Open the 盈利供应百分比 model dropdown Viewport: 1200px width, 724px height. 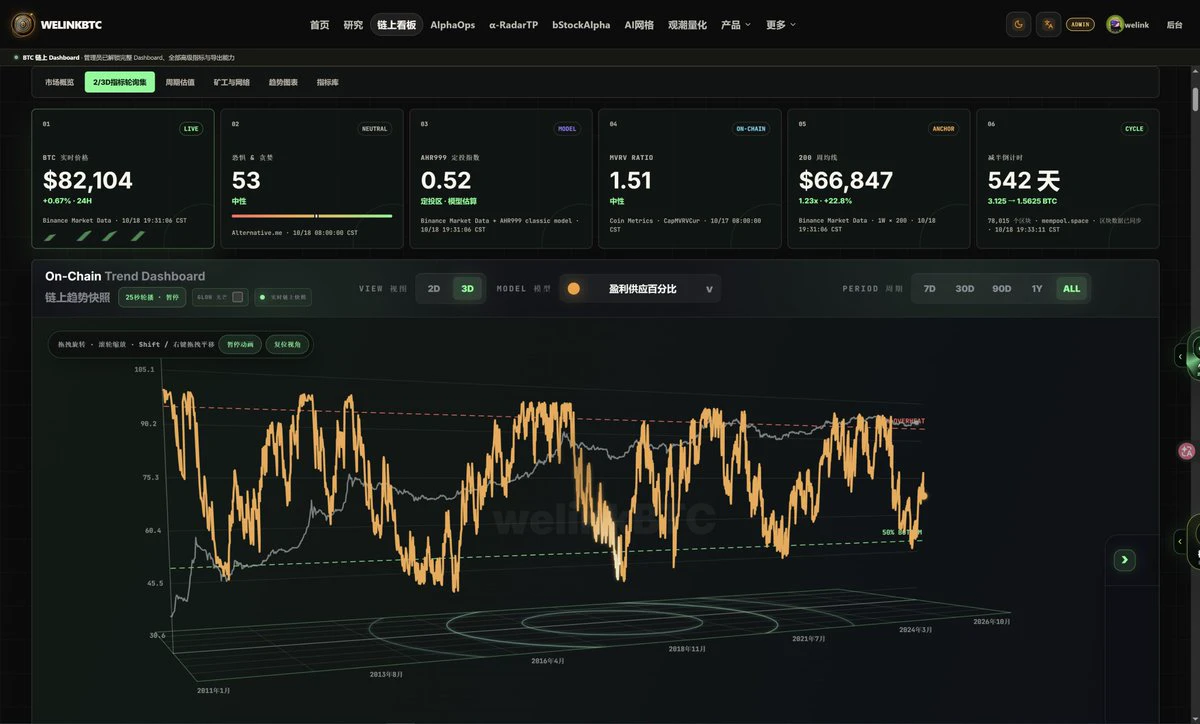640,289
